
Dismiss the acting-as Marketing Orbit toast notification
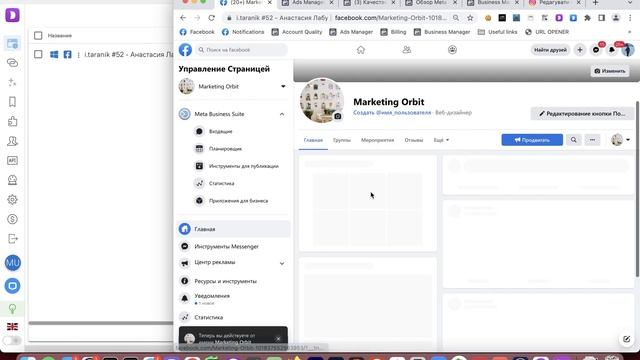point(278,339)
